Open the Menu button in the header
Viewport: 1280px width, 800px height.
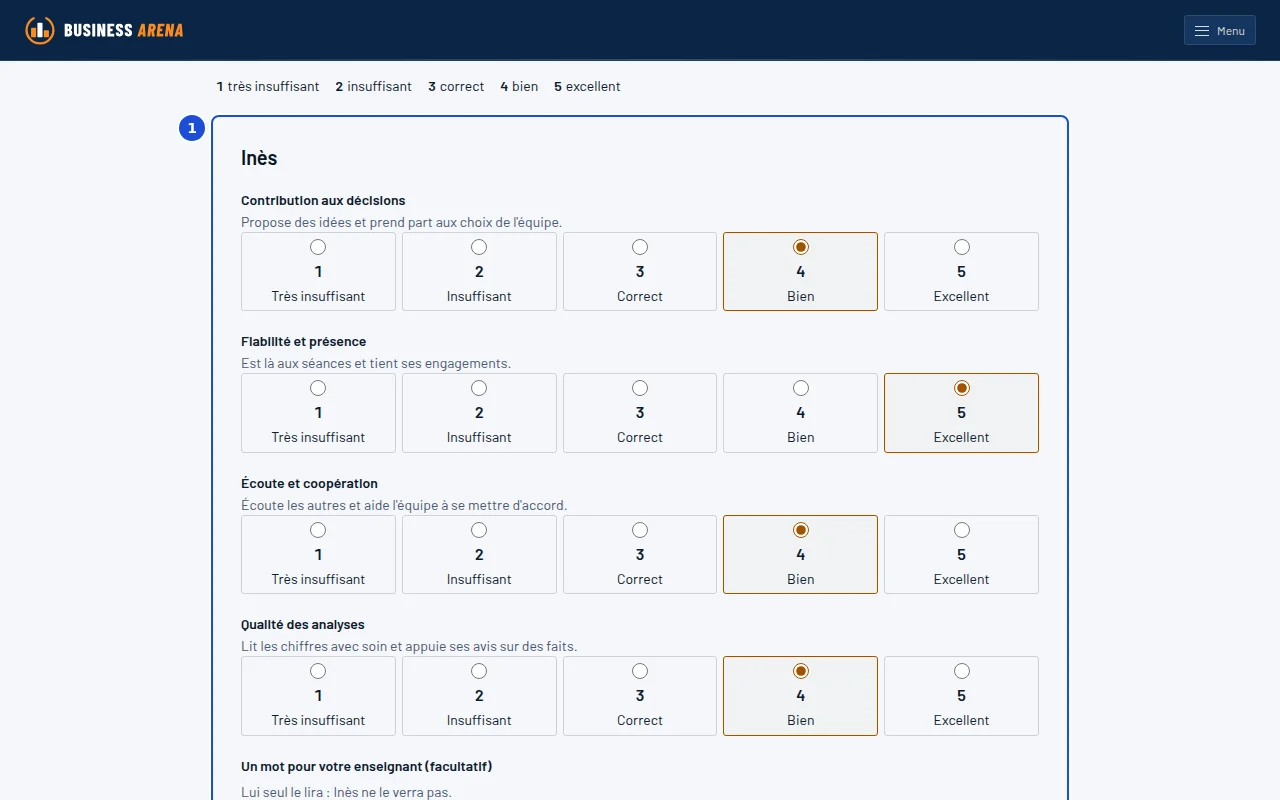click(x=1219, y=30)
